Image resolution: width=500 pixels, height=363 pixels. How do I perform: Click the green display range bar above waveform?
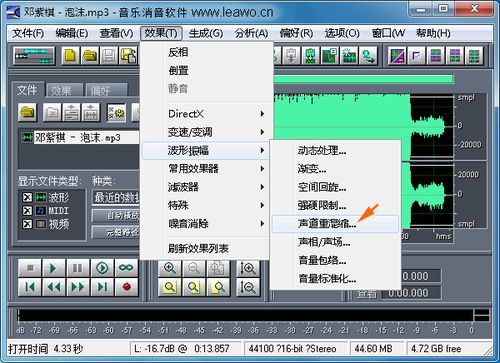(x=363, y=79)
